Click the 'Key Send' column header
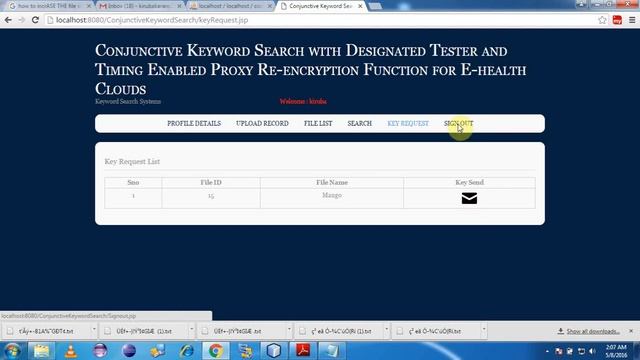This screenshot has height=360, width=640. pyautogui.click(x=469, y=182)
